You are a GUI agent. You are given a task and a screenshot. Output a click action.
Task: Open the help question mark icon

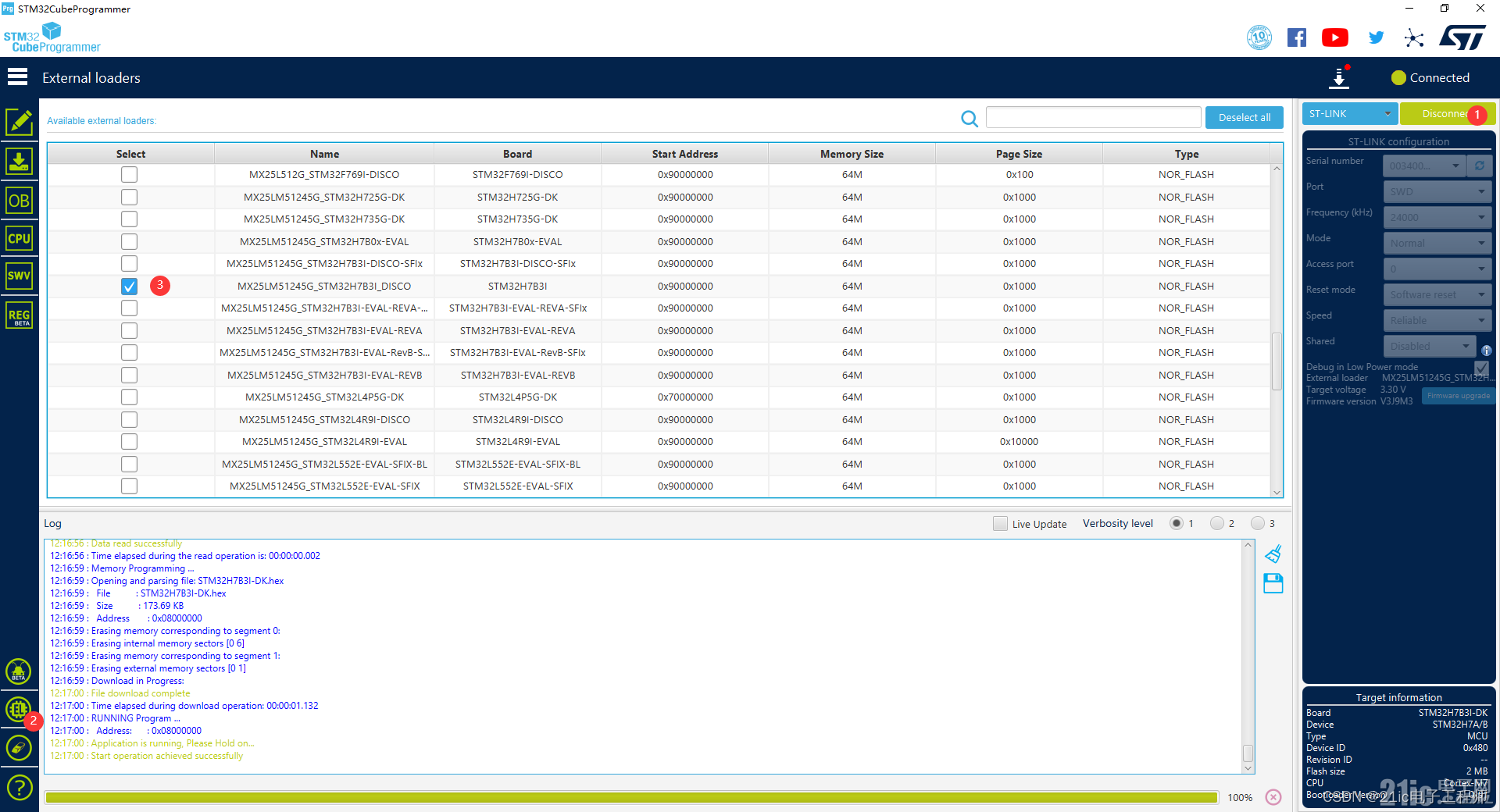tap(19, 787)
